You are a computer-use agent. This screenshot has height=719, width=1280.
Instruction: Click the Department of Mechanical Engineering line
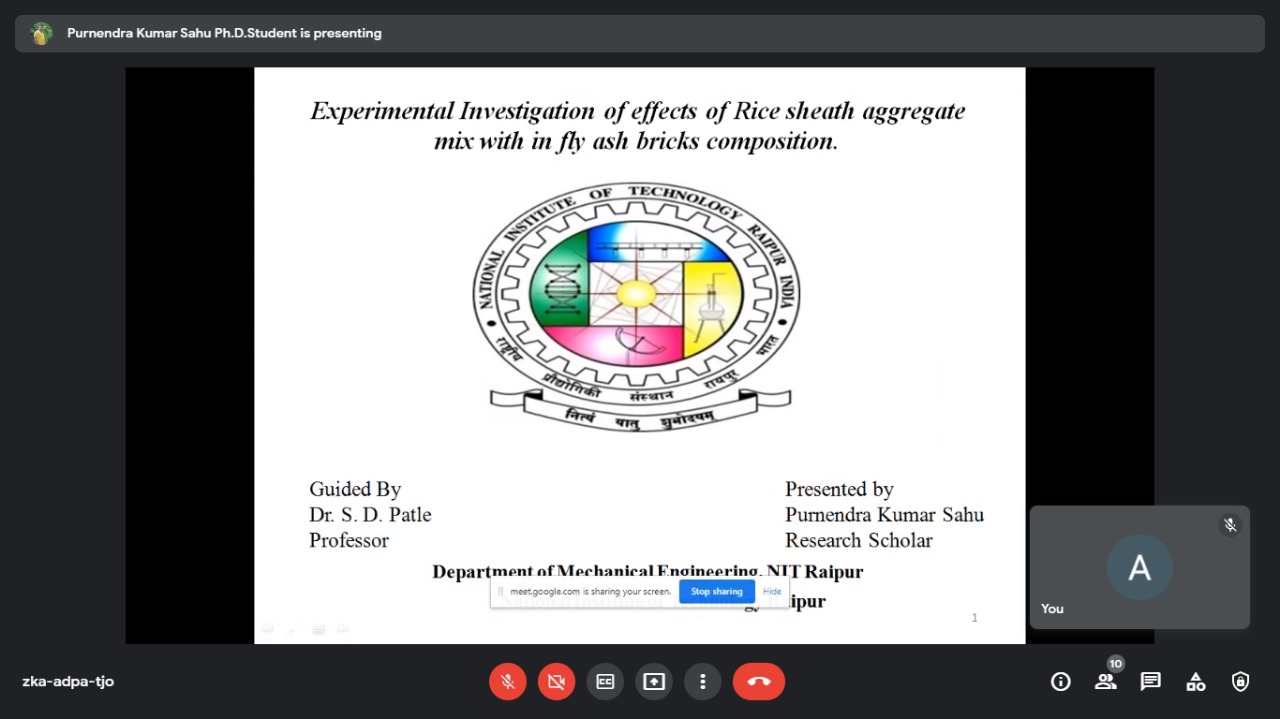647,571
